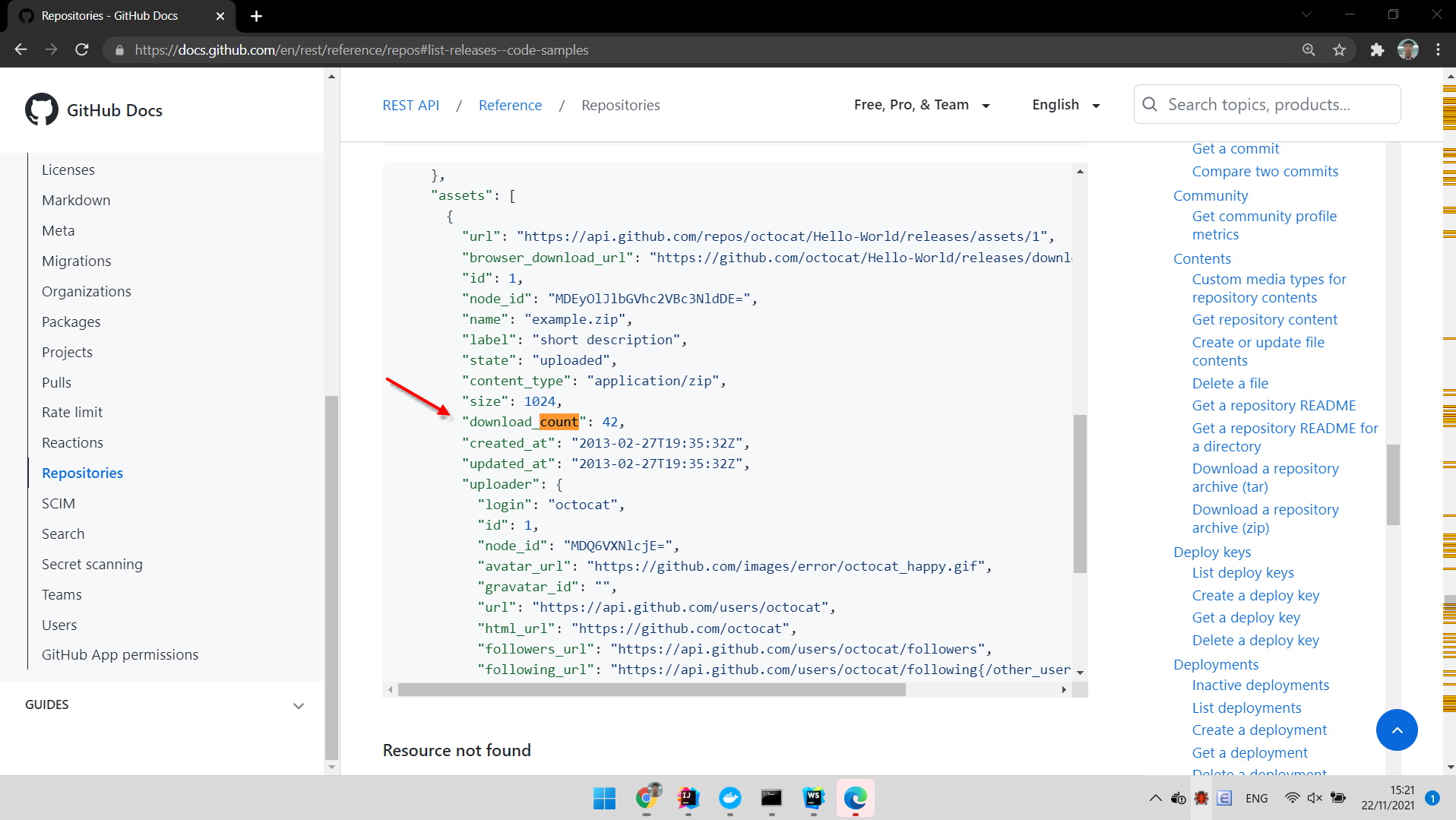Open the Windows Start menu
The height and width of the screenshot is (820, 1456).
[x=604, y=798]
